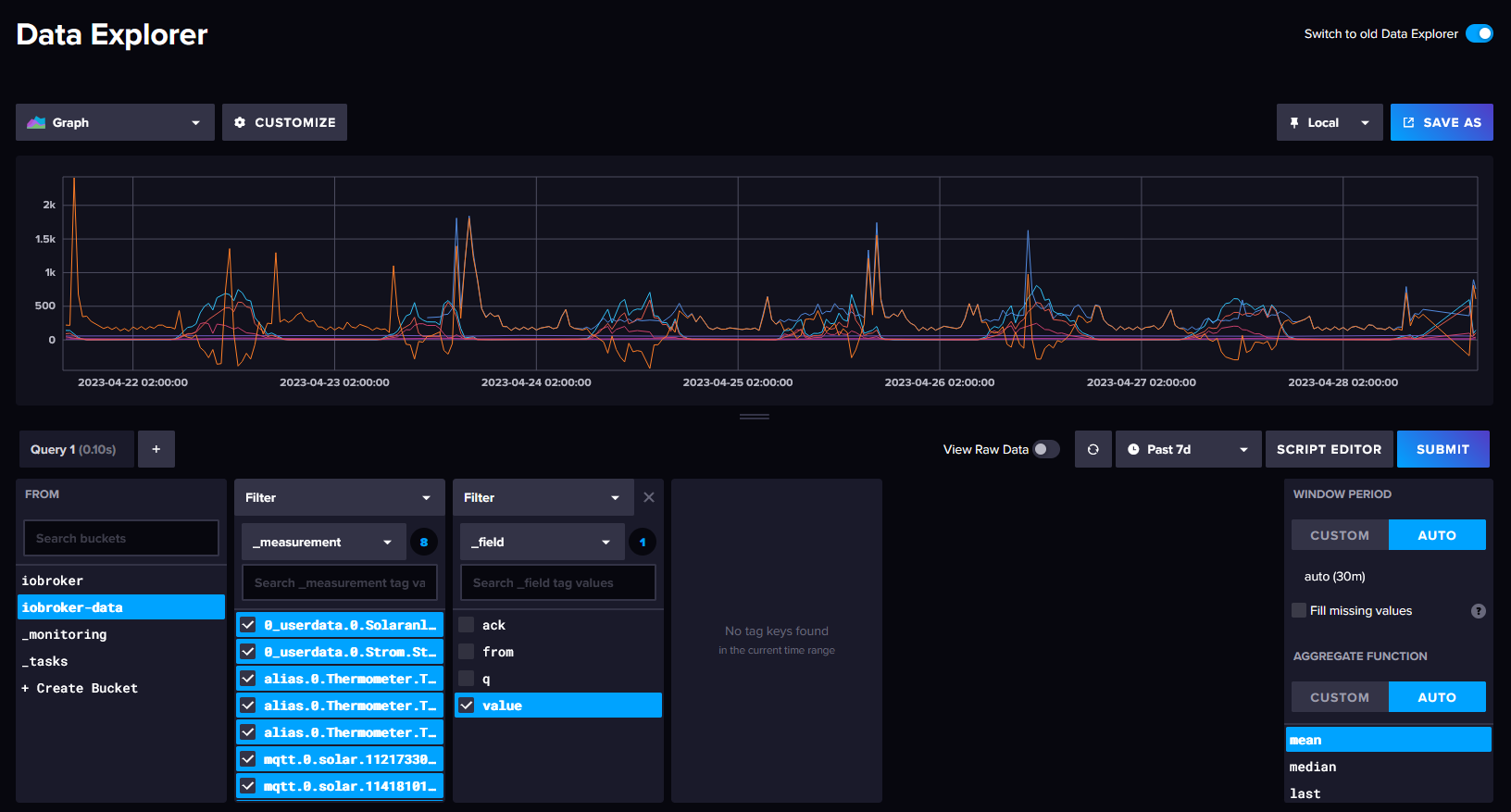Click the gear icon on CUSTOMIZE
1511x812 pixels.
240,122
